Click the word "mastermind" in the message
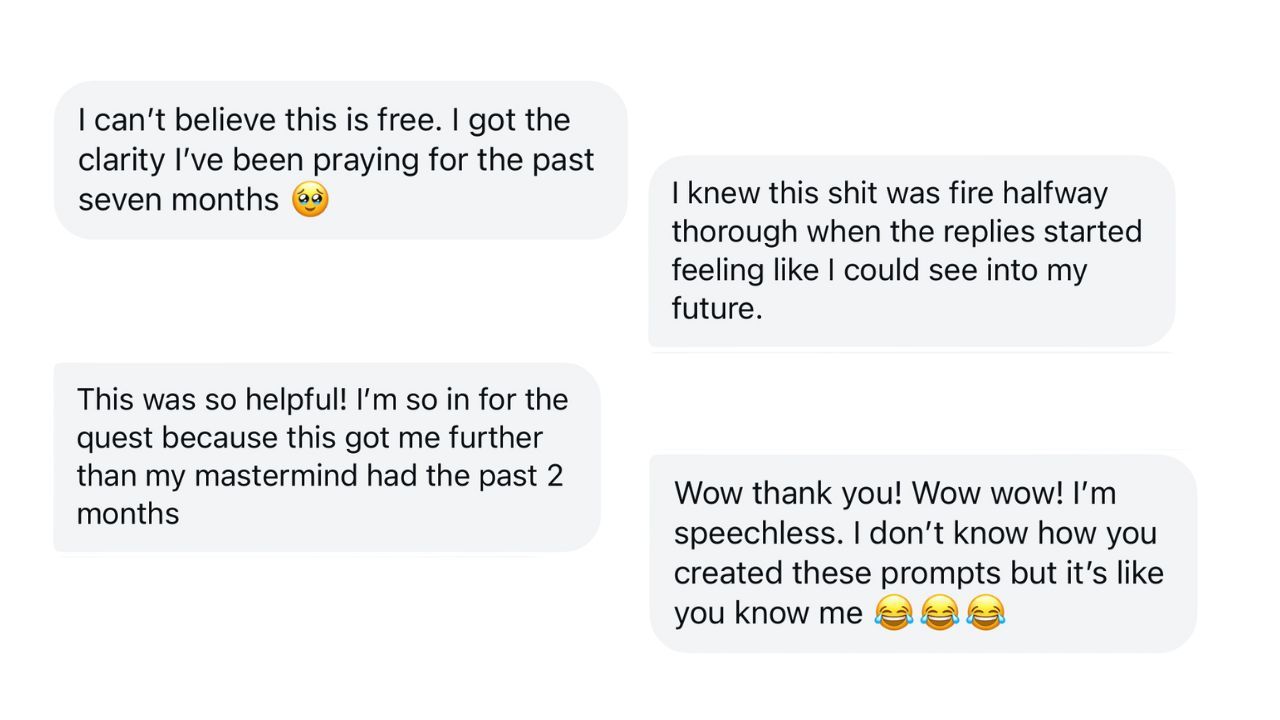The image size is (1280, 720). point(275,475)
